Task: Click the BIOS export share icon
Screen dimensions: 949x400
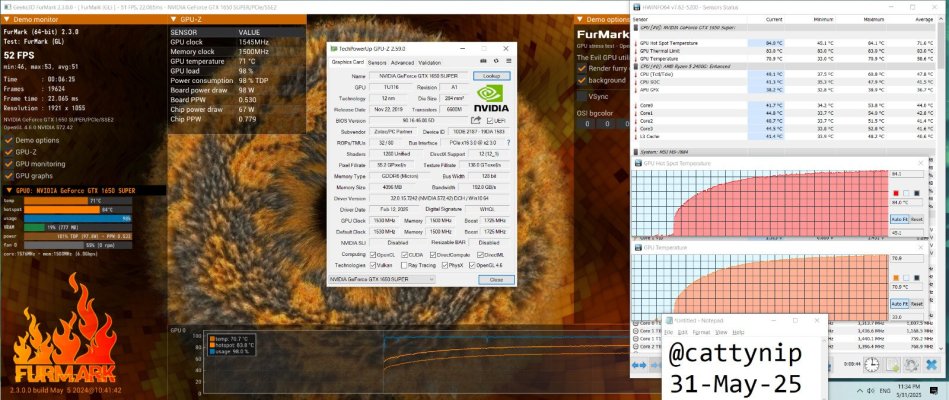Action: [476, 120]
